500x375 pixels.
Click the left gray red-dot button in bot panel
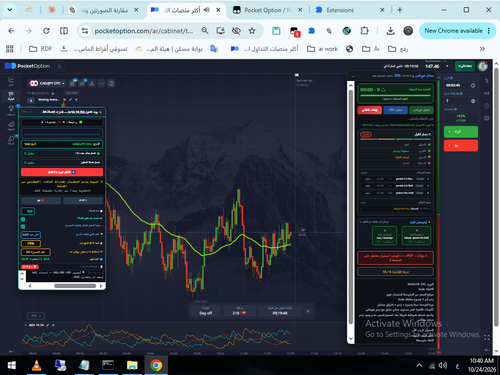click(x=41, y=200)
